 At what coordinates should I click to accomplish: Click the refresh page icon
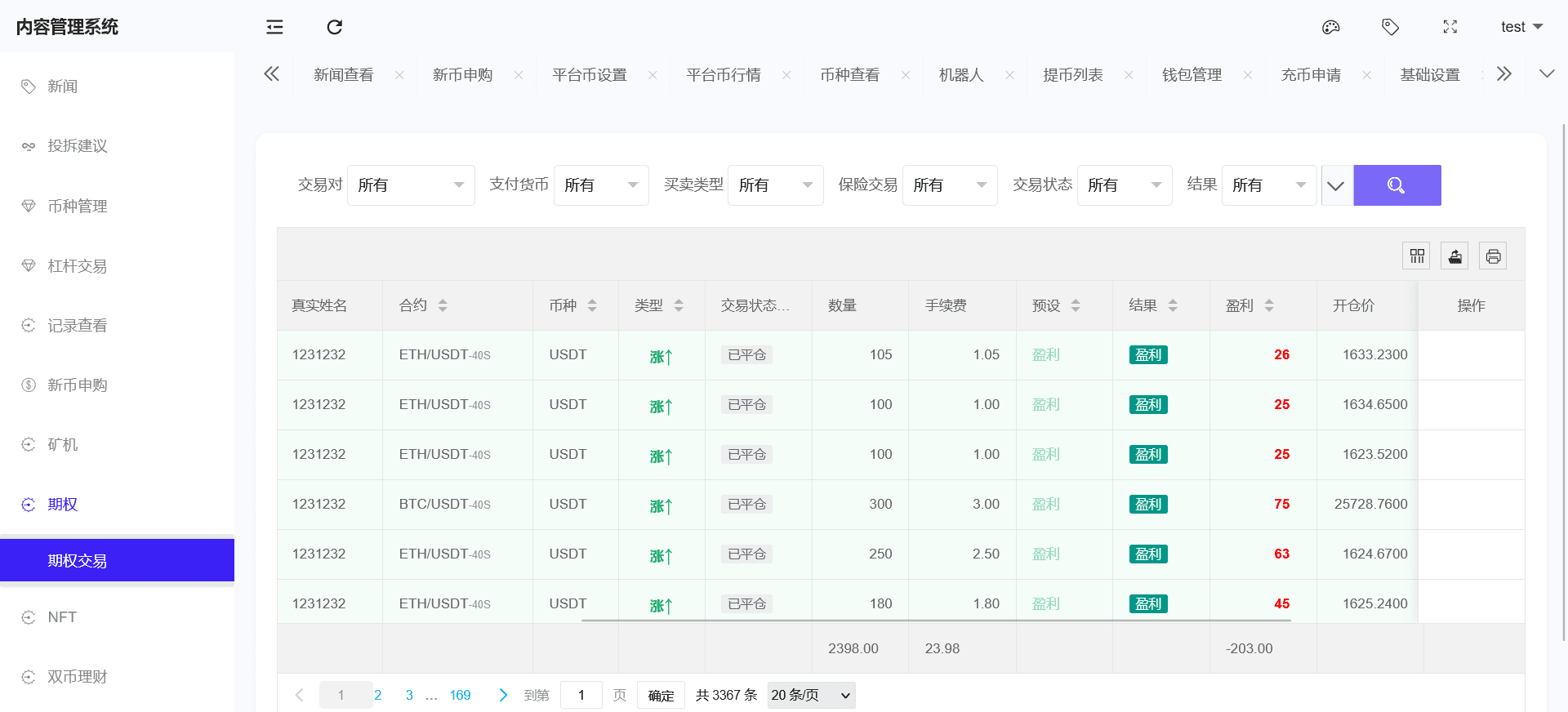[x=334, y=27]
